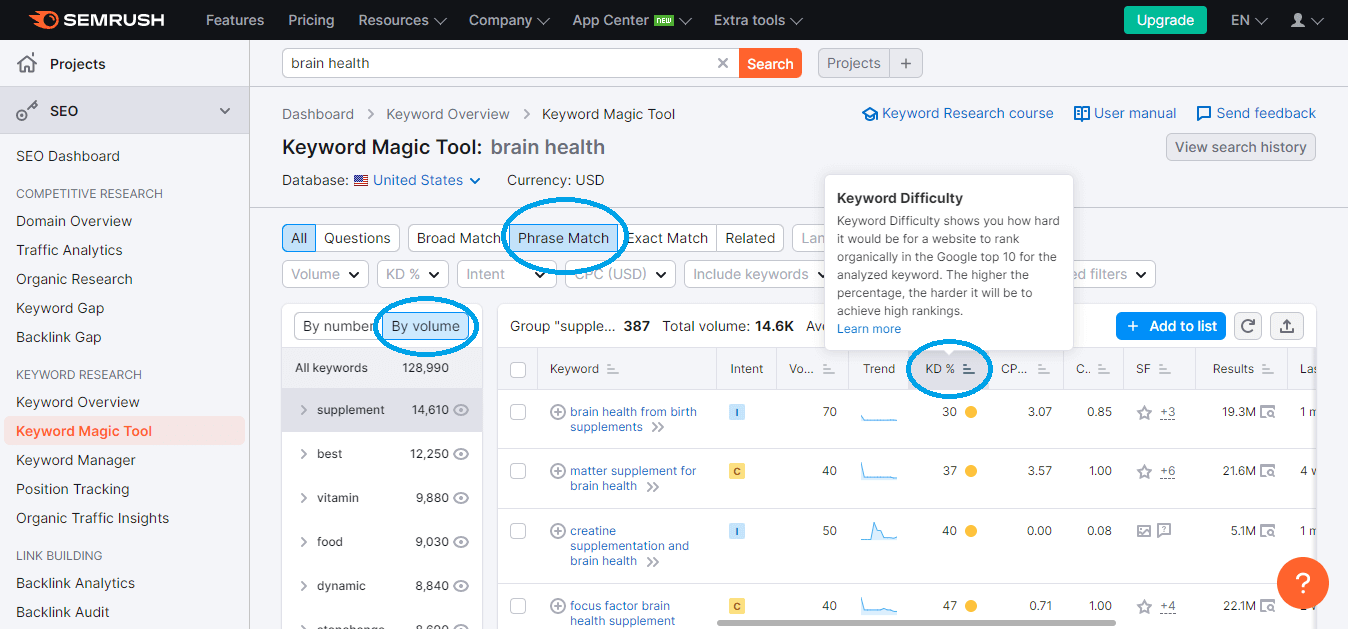Open the Extra tools top menu
The image size is (1348, 629).
(757, 20)
